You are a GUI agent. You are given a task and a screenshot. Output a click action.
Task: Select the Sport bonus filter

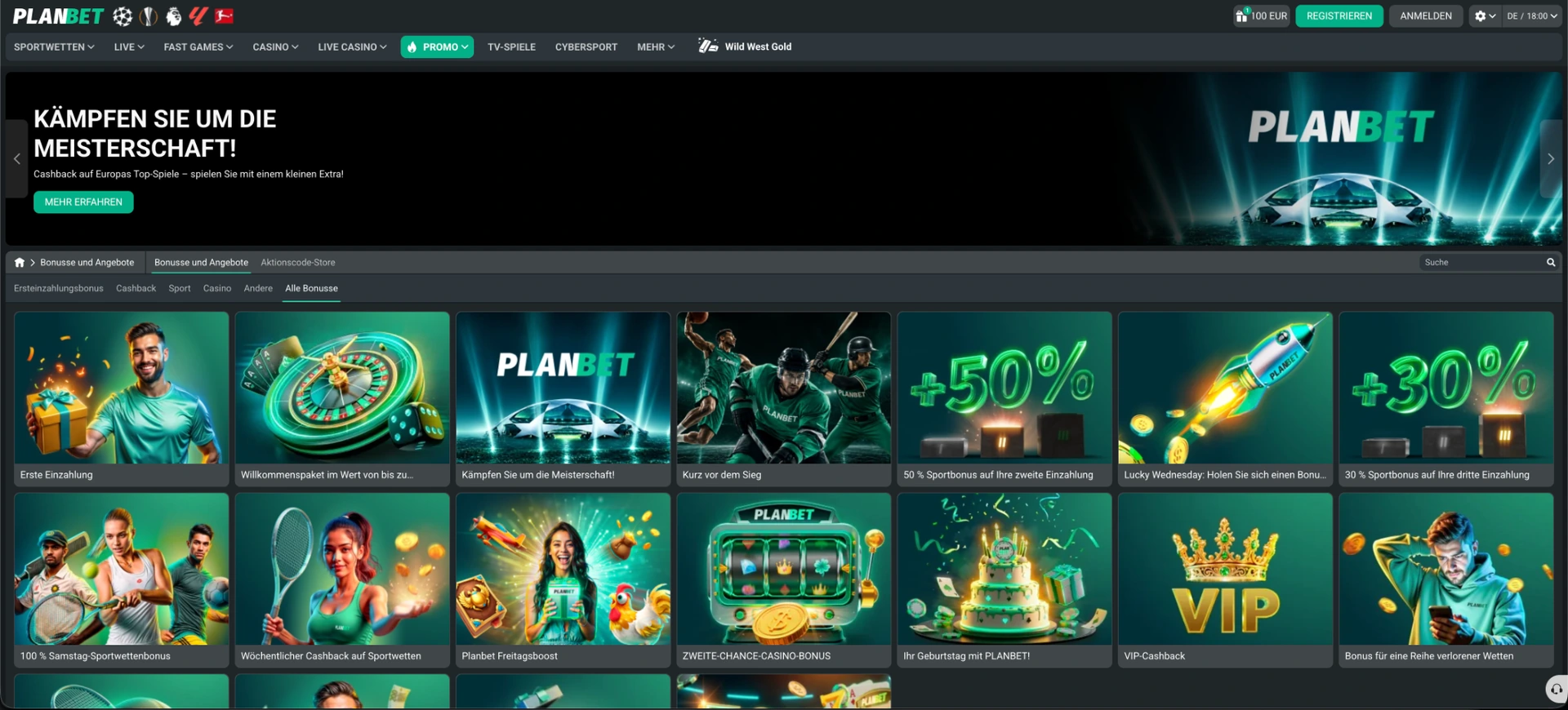pos(180,289)
